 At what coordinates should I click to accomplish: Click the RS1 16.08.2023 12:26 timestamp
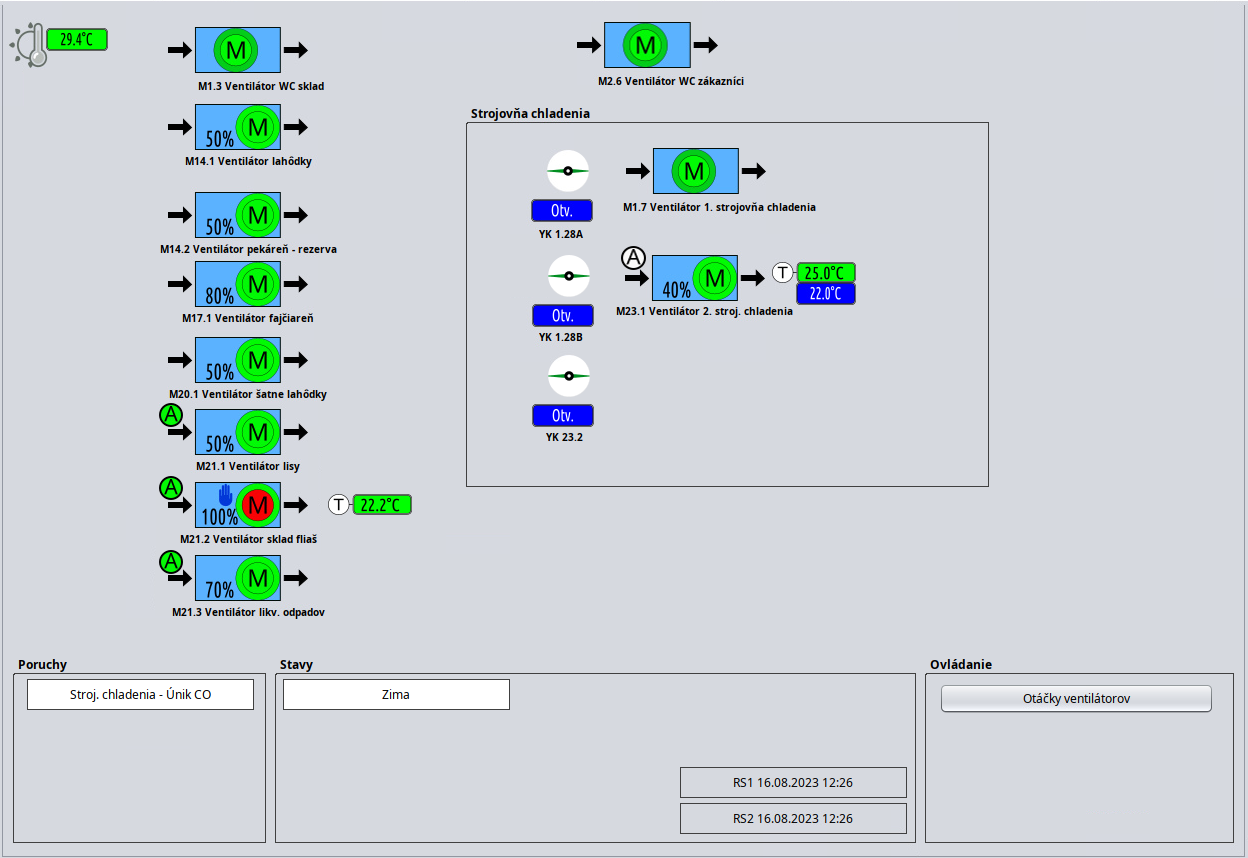[x=793, y=783]
